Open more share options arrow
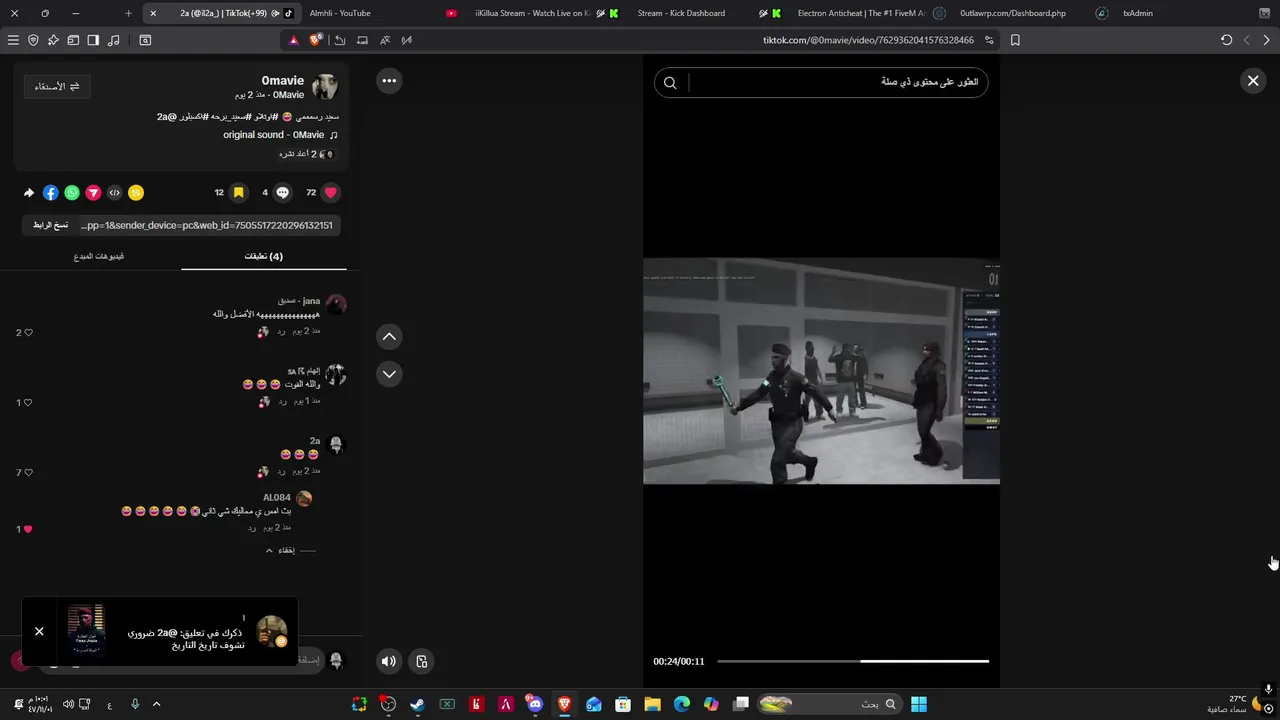This screenshot has width=1280, height=720. (29, 193)
